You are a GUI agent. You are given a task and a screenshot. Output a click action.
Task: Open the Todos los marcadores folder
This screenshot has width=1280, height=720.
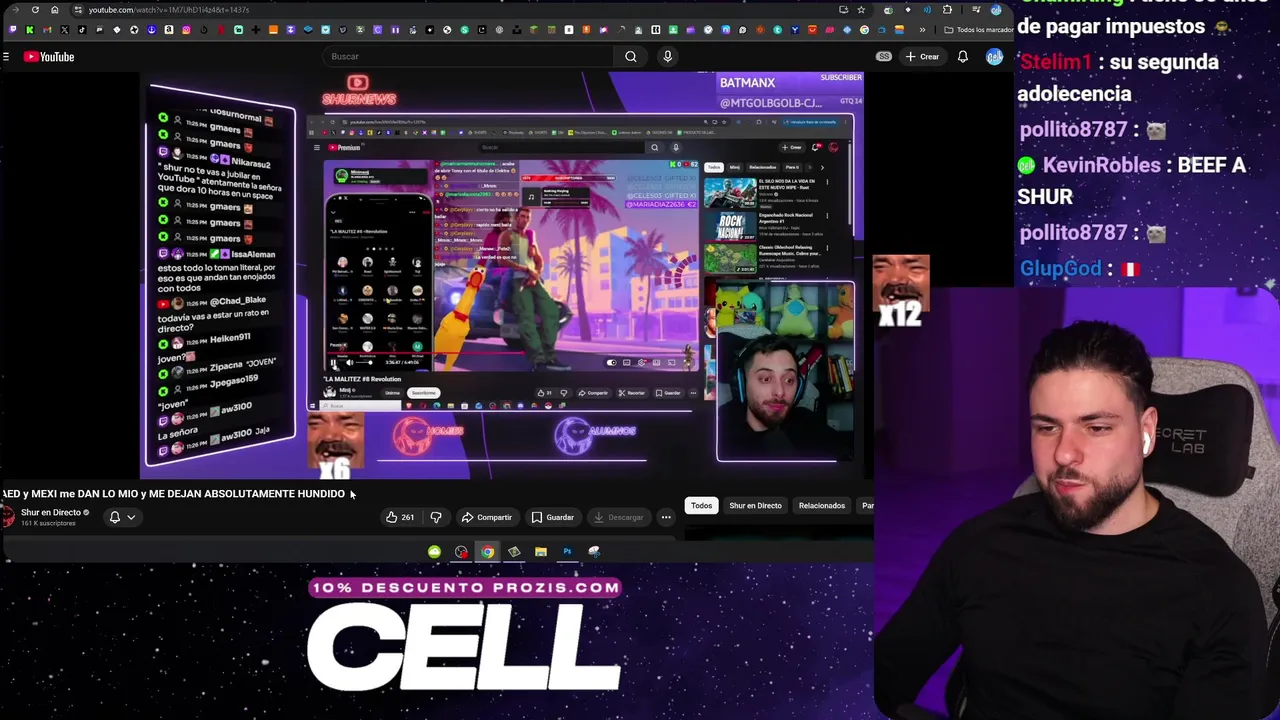point(980,30)
